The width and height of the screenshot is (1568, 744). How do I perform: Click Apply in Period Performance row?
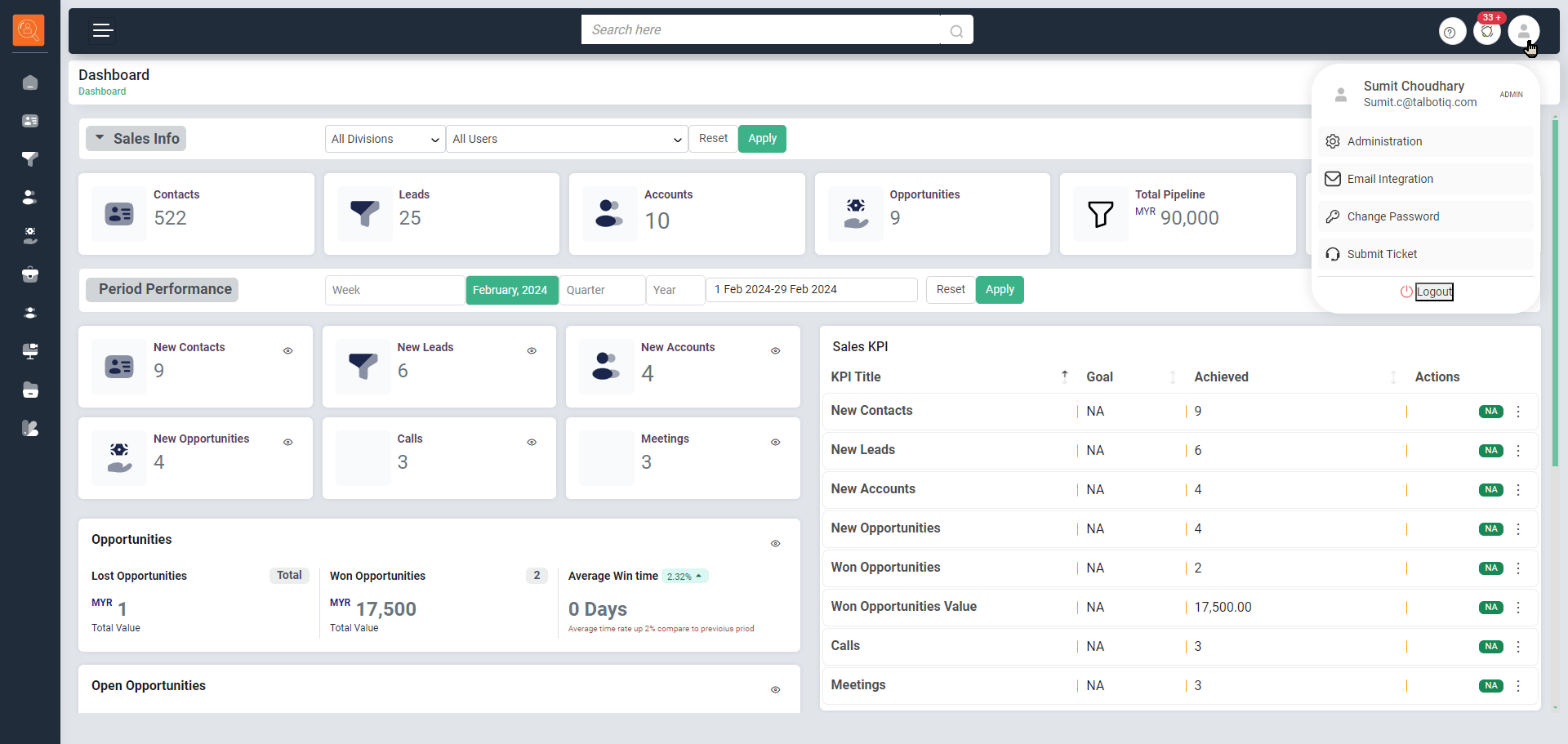tap(999, 290)
